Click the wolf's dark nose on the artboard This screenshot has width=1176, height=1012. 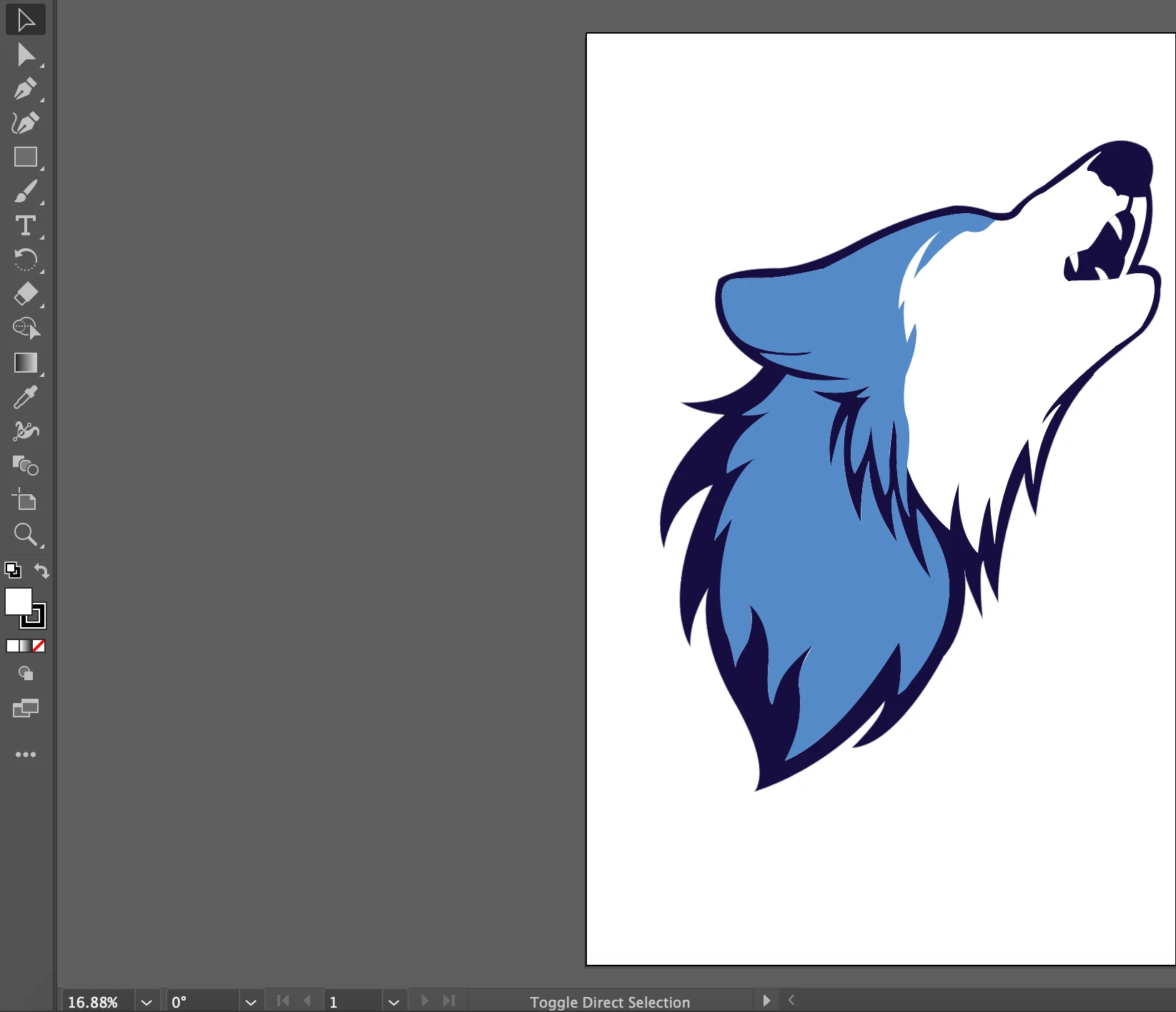coord(1123,167)
